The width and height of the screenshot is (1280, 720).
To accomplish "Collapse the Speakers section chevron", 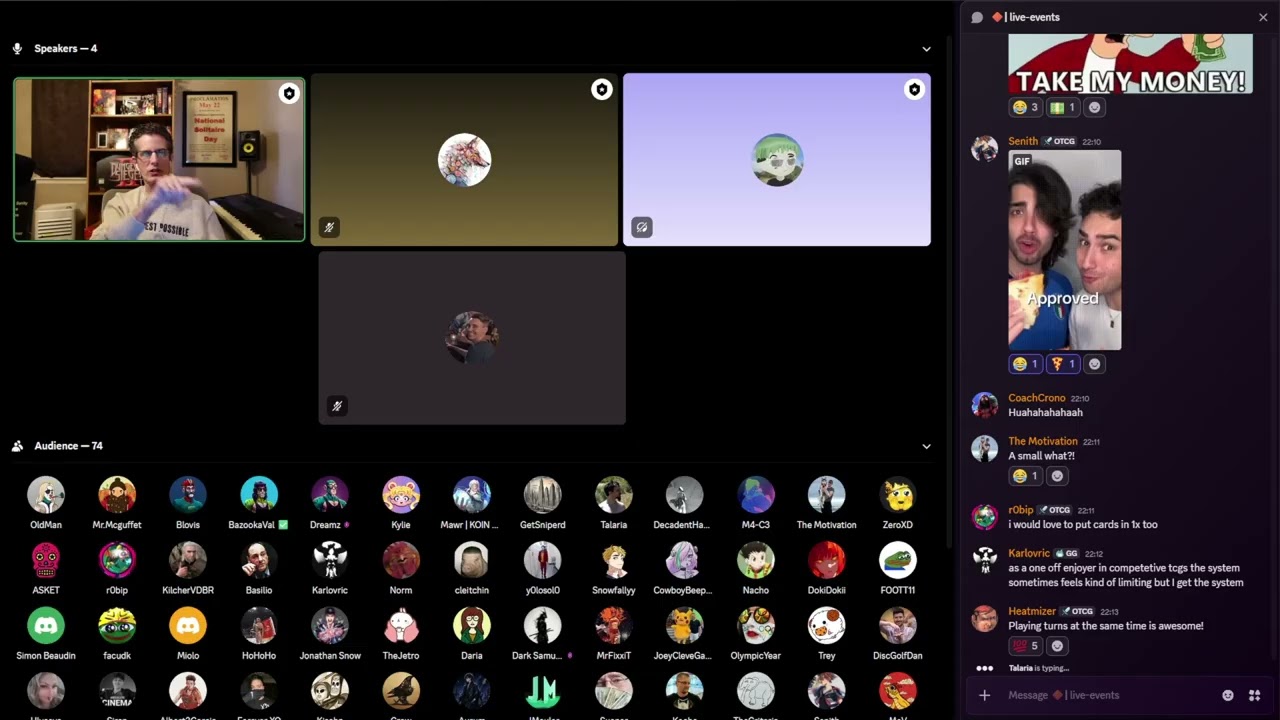I will 926,49.
